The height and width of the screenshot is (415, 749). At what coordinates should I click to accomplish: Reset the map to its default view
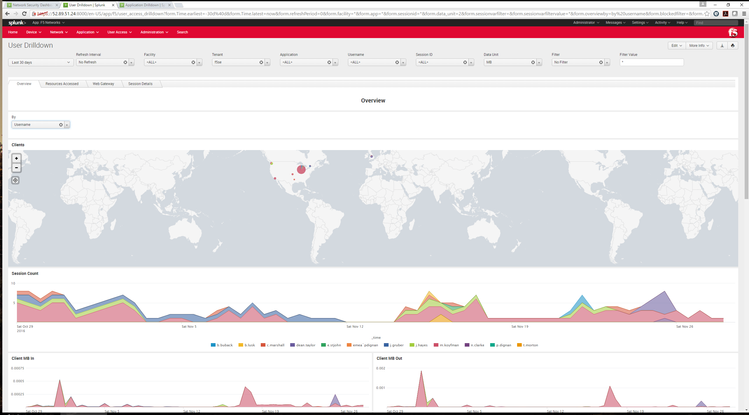pyautogui.click(x=15, y=180)
